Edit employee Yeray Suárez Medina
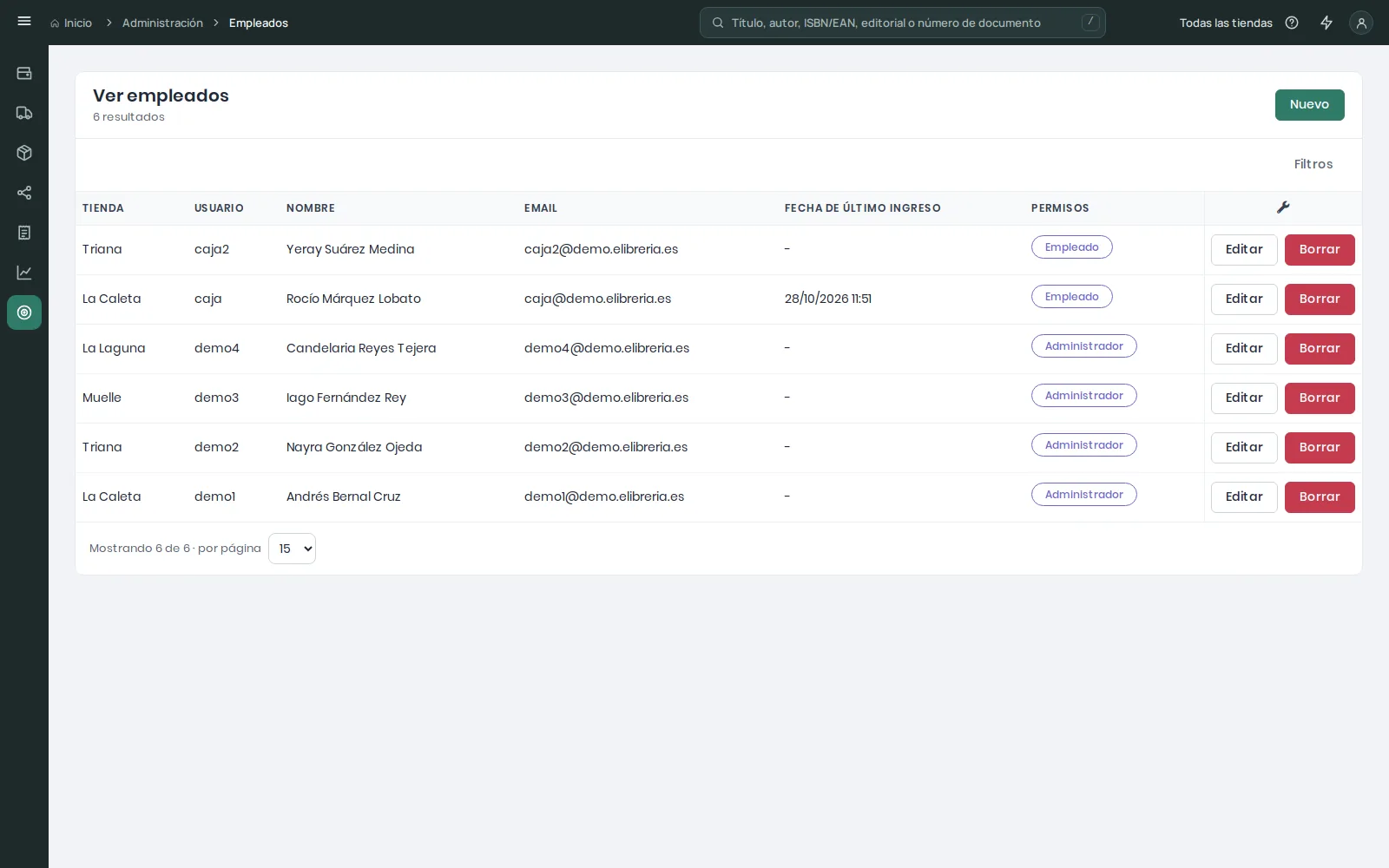Viewport: 1389px width, 868px height. point(1244,250)
